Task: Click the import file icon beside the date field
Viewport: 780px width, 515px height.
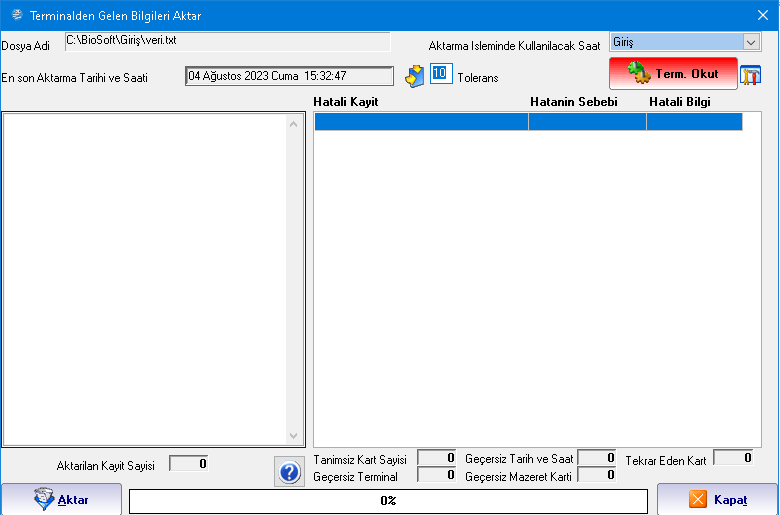Action: (x=414, y=77)
